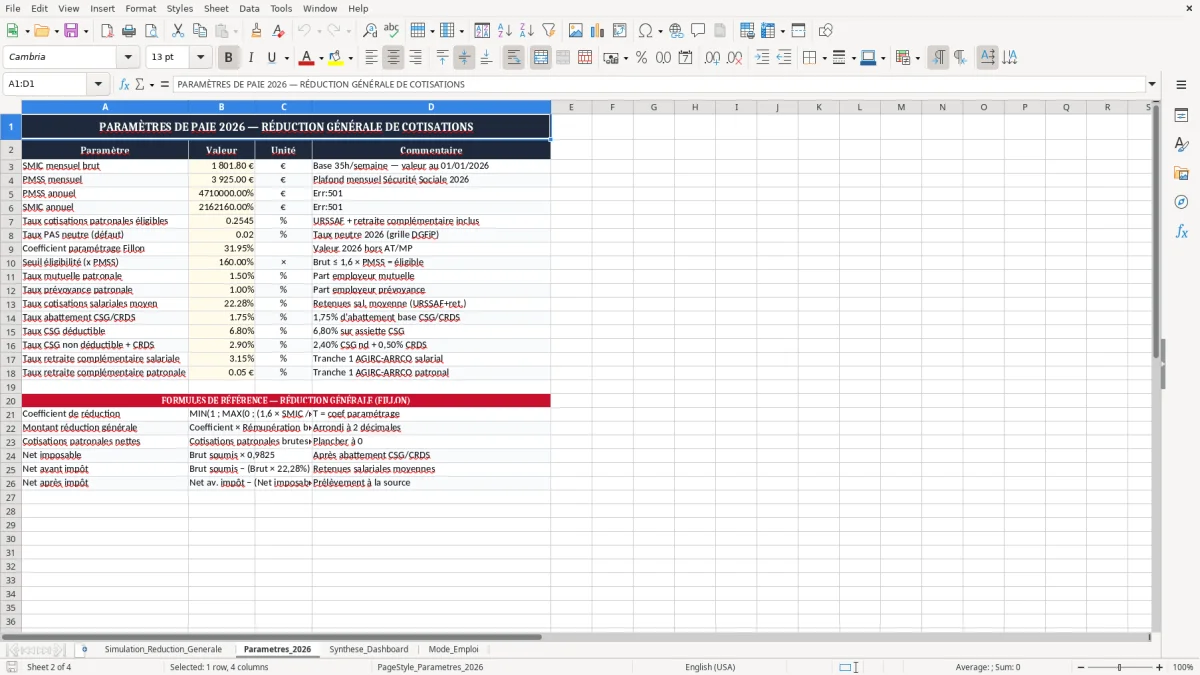
Task: Toggle Italic formatting
Action: 250,58
